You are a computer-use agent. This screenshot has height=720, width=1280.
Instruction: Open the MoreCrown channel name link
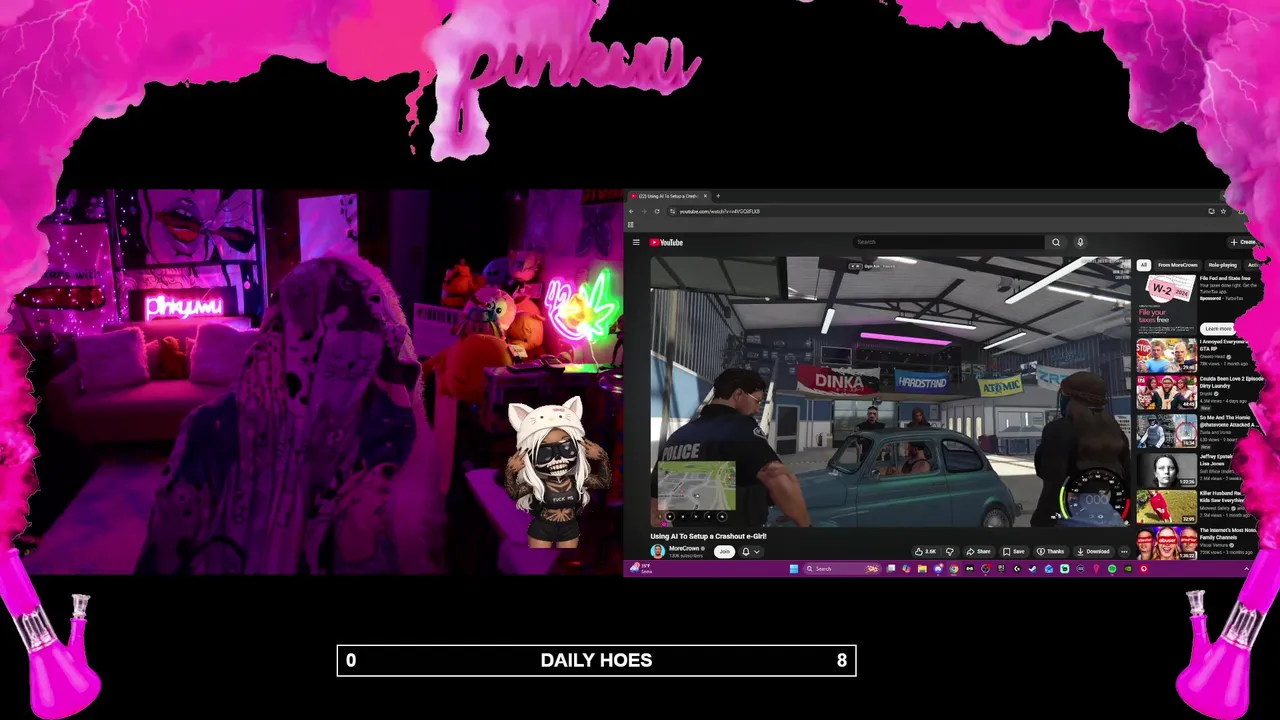point(684,548)
